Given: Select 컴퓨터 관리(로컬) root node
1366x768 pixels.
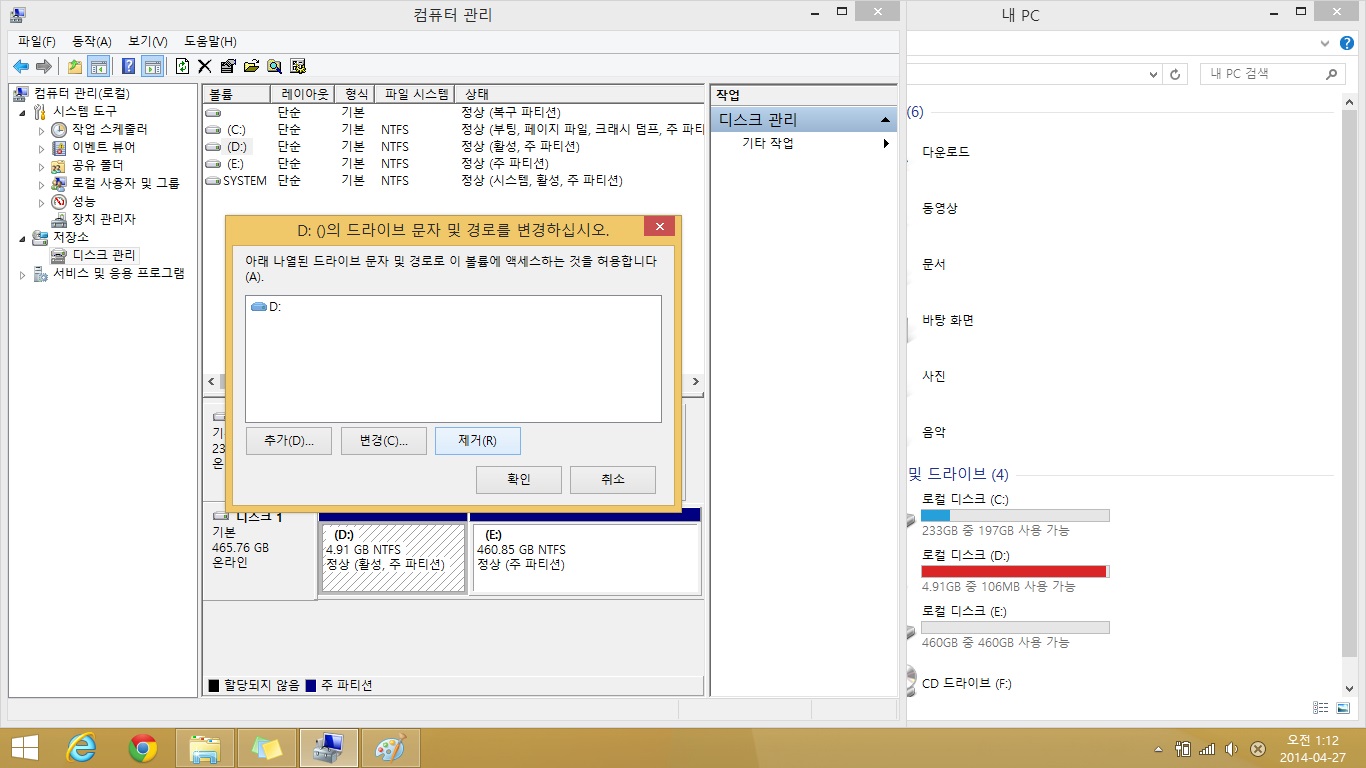Looking at the screenshot, I should [81, 93].
